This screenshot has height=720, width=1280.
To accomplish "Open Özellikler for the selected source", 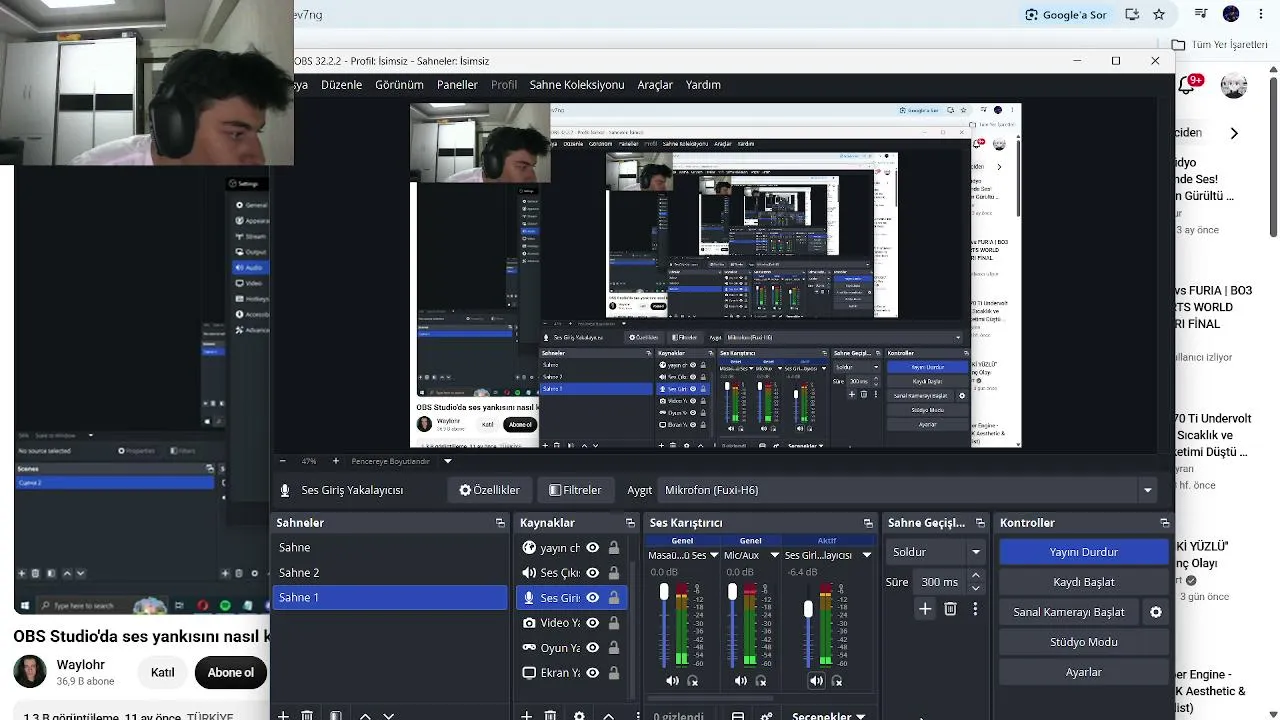I will click(489, 490).
